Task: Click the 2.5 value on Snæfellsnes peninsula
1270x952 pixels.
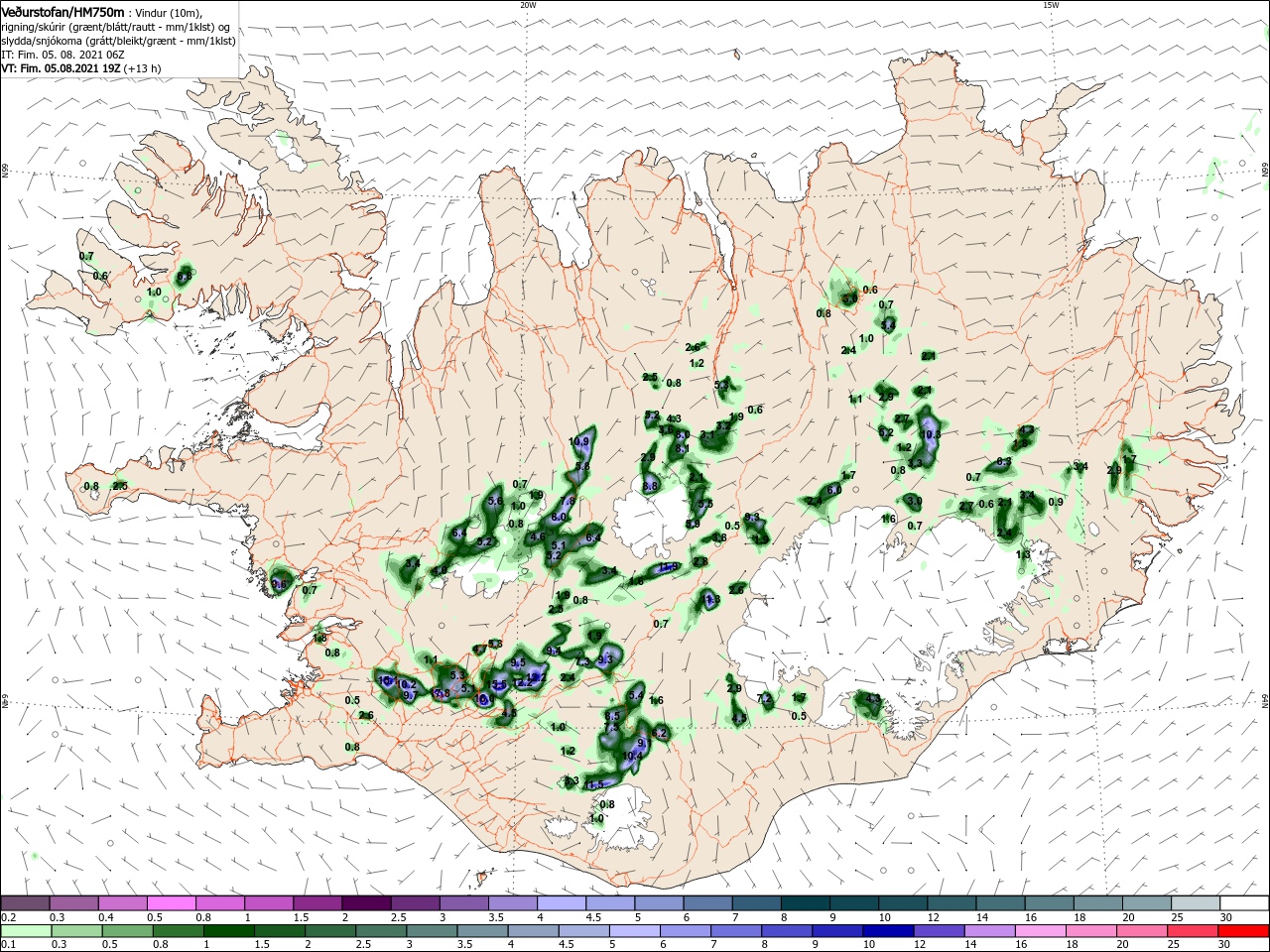Action: point(120,485)
